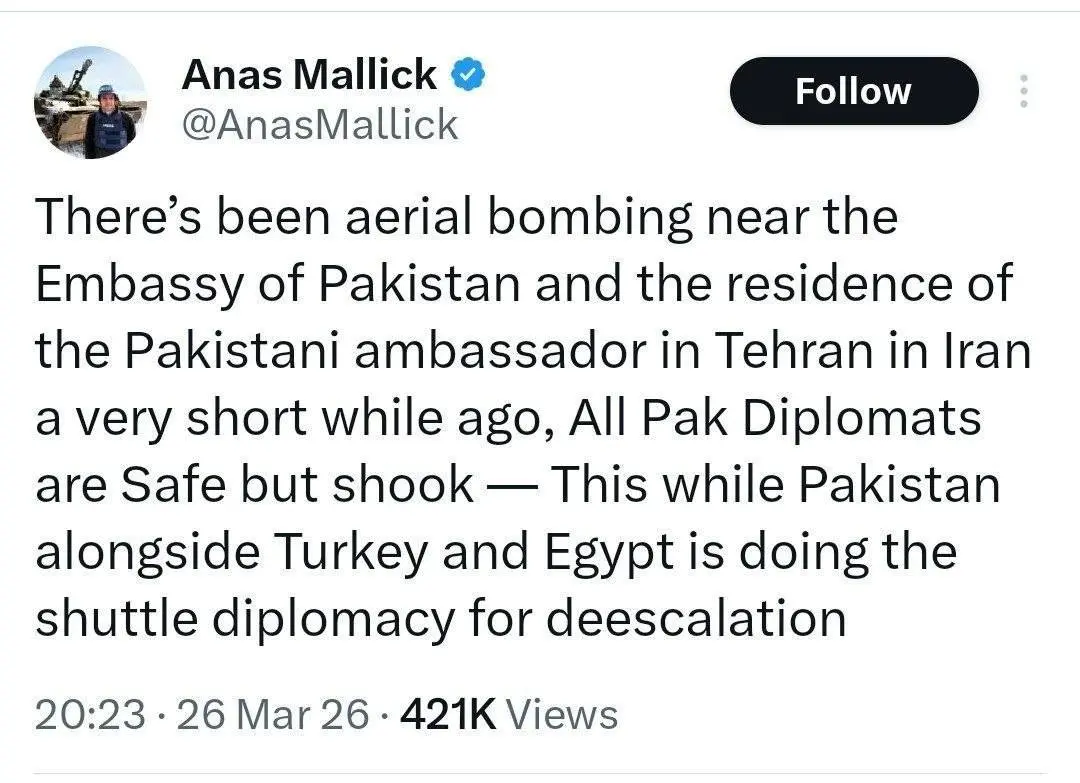This screenshot has height=783, width=1080.
Task: Click the 20:23 post timestamp
Action: click(x=90, y=714)
